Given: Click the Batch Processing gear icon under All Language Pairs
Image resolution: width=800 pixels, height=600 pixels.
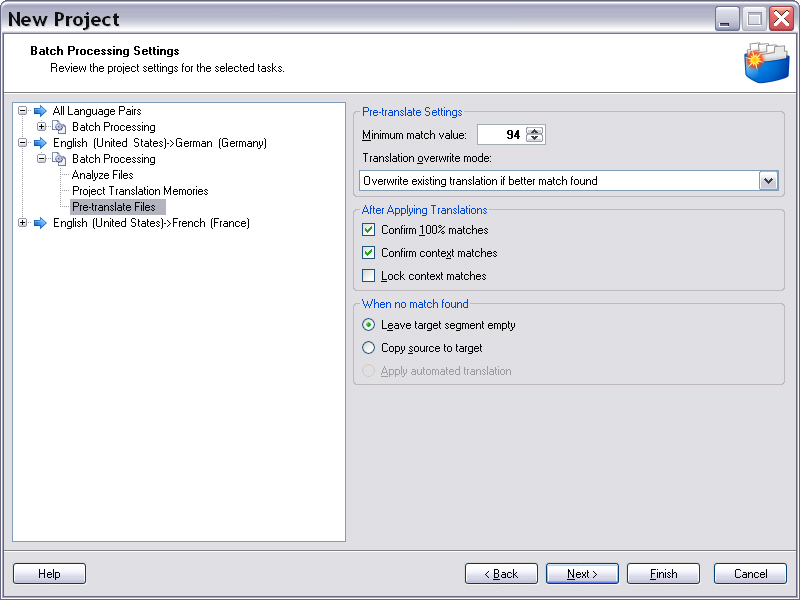Looking at the screenshot, I should pos(57,127).
